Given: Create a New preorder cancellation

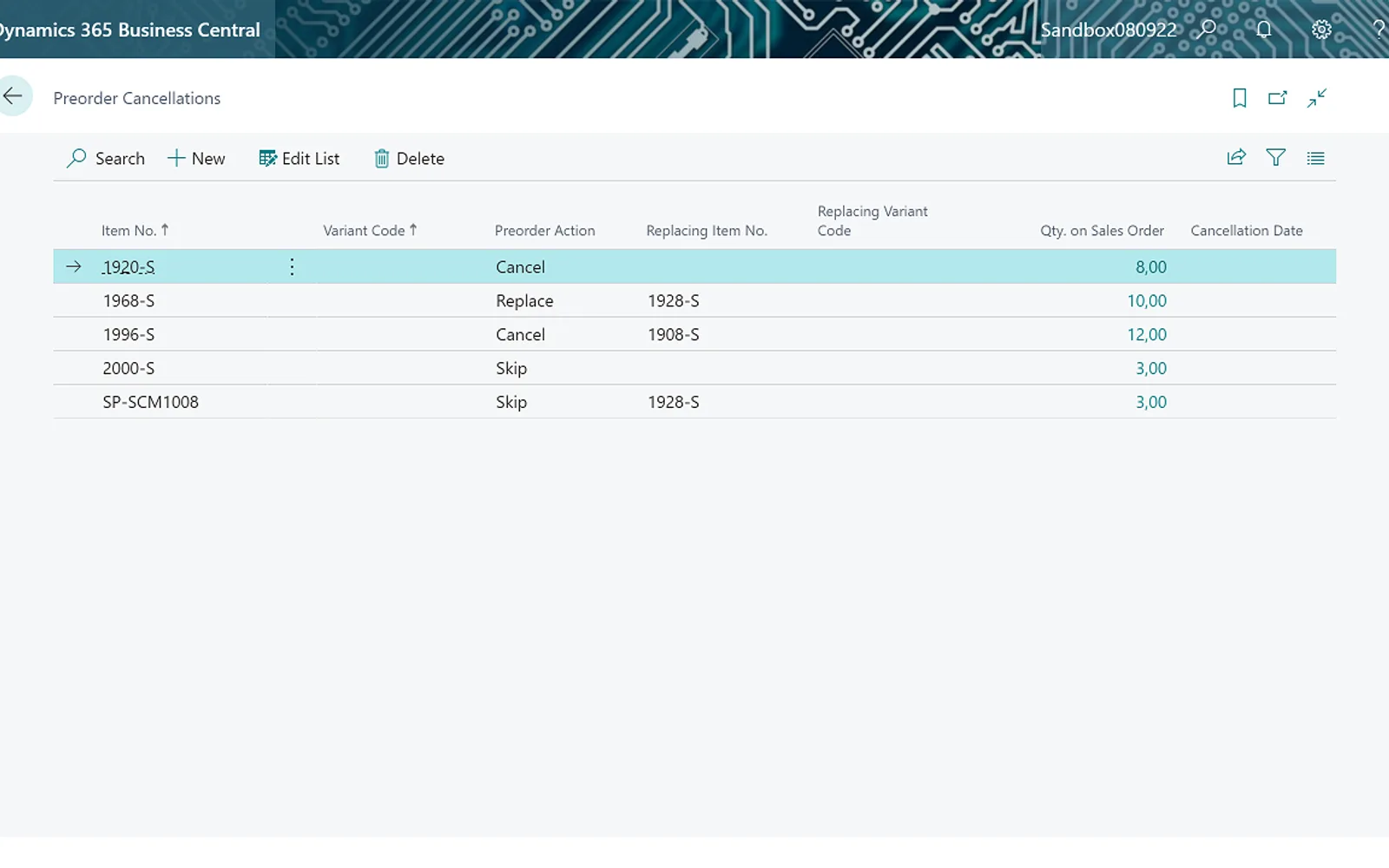Looking at the screenshot, I should (x=196, y=158).
